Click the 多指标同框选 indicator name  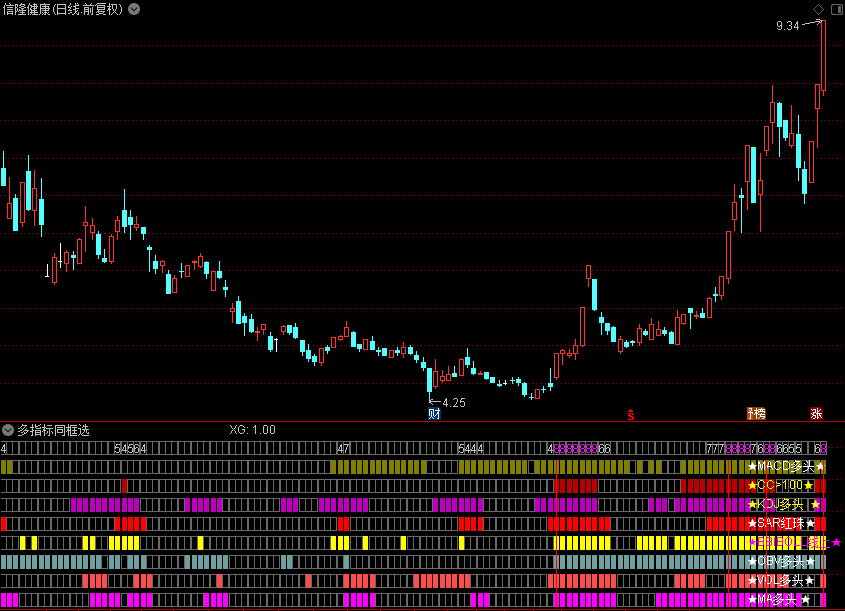click(x=53, y=430)
